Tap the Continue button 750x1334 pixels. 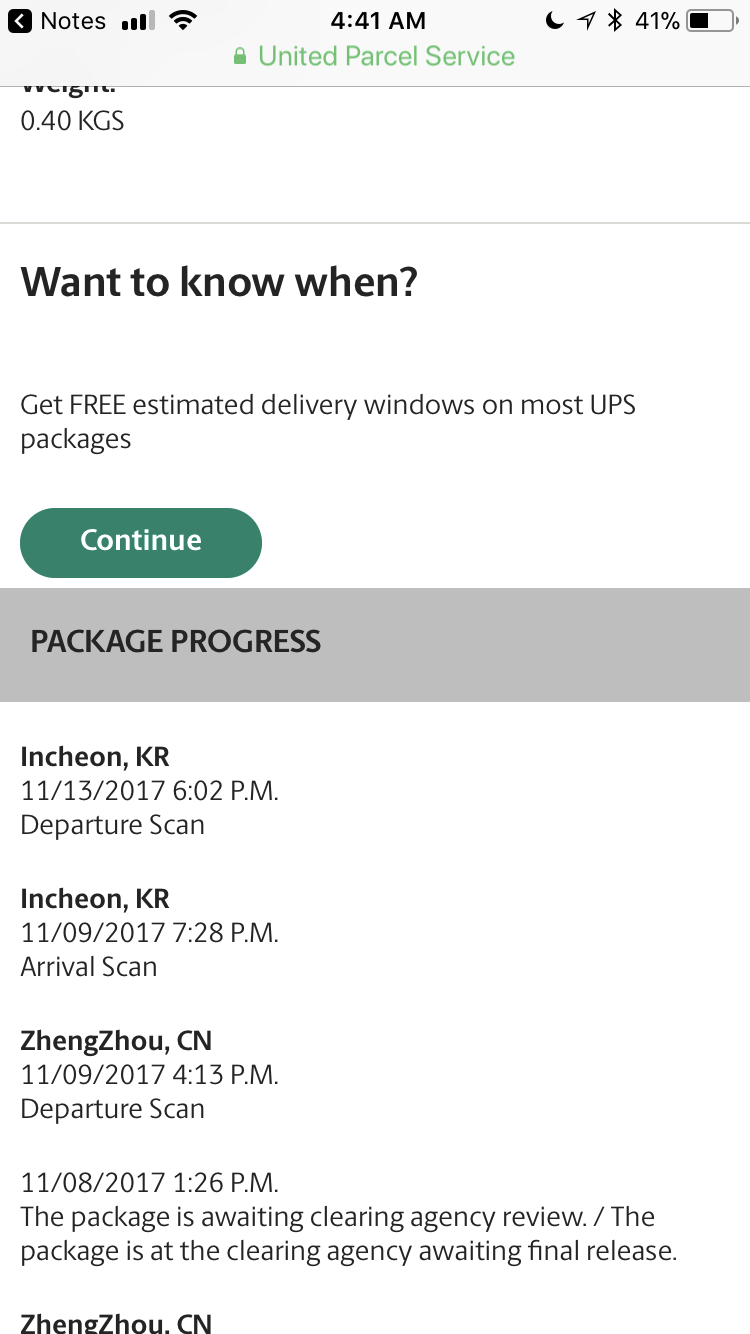tap(141, 542)
